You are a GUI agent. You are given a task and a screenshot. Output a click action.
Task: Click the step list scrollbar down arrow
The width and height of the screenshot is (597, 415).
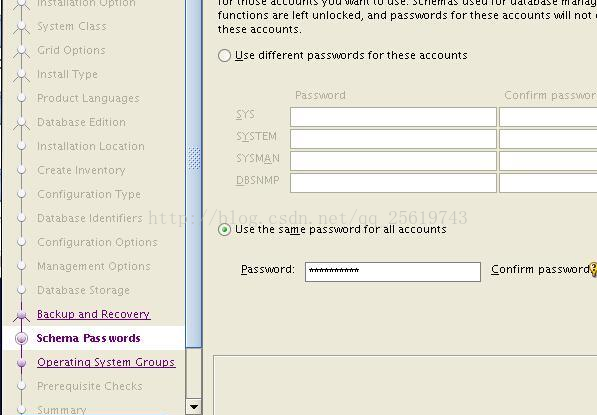tap(194, 407)
